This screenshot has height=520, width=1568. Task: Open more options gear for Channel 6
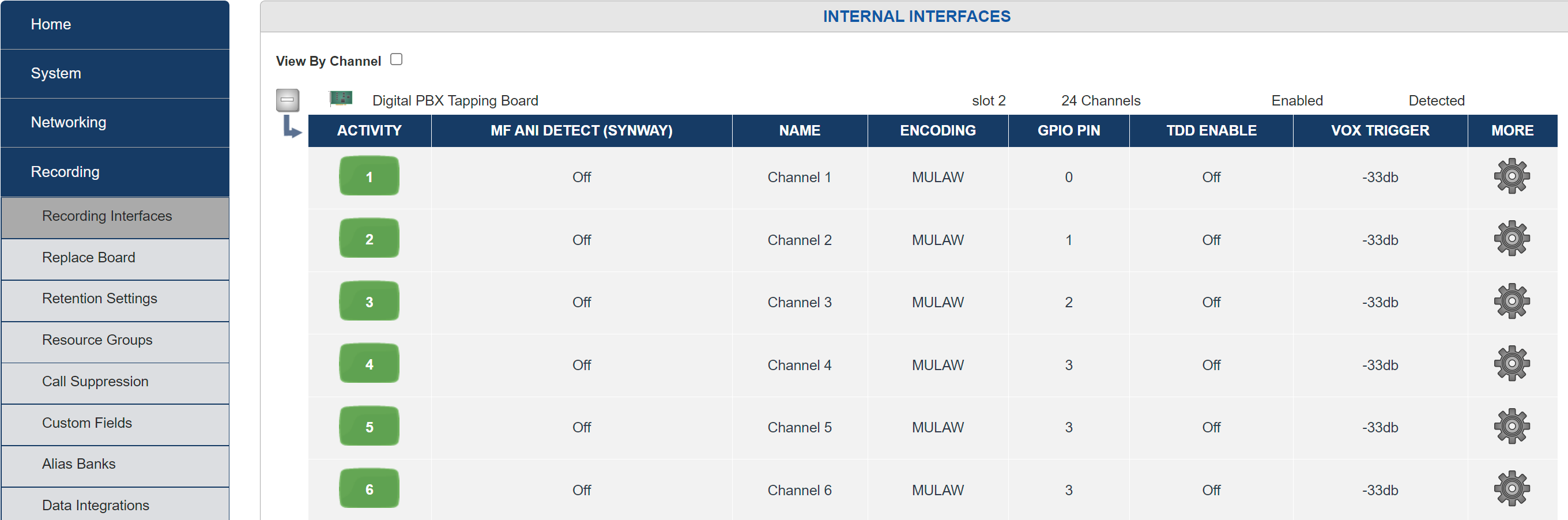[x=1512, y=489]
